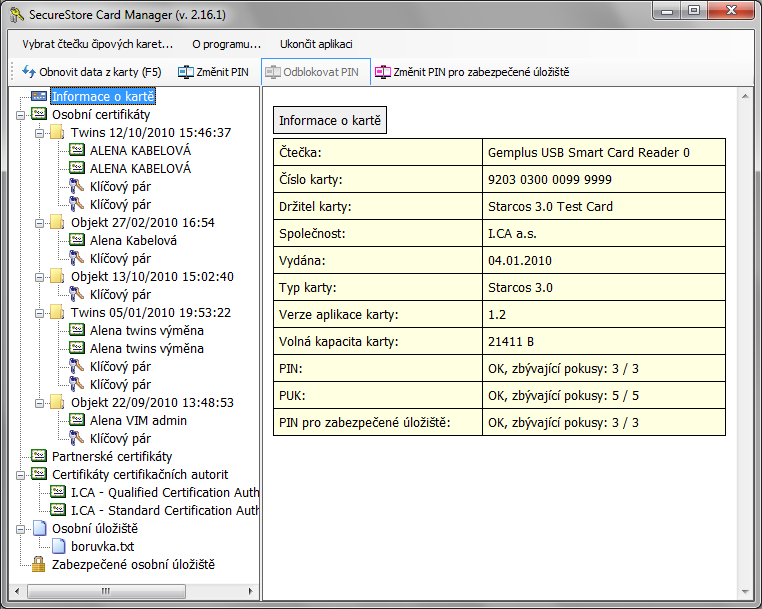This screenshot has height=609, width=762.
Task: Click icon of I.CA - Qualified Certification Authority
Action: pos(58,491)
